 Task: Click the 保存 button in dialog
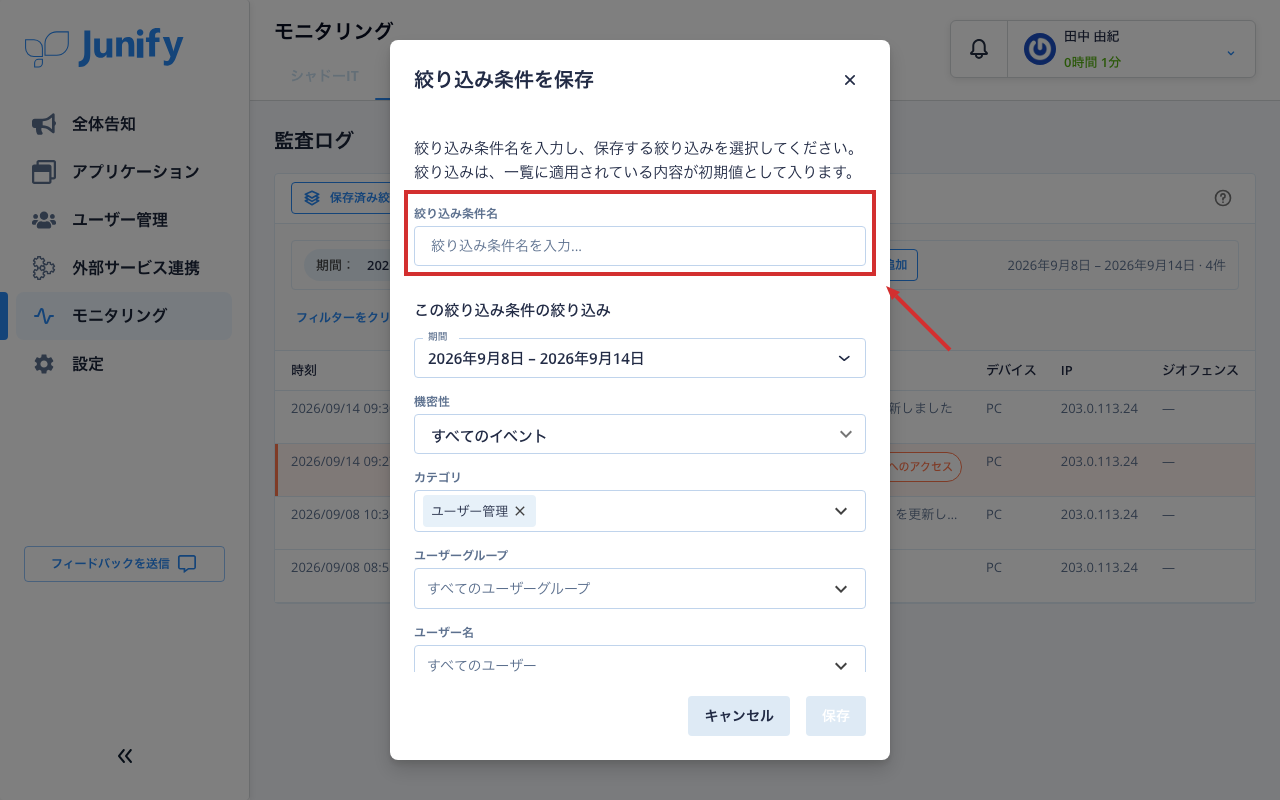(836, 716)
